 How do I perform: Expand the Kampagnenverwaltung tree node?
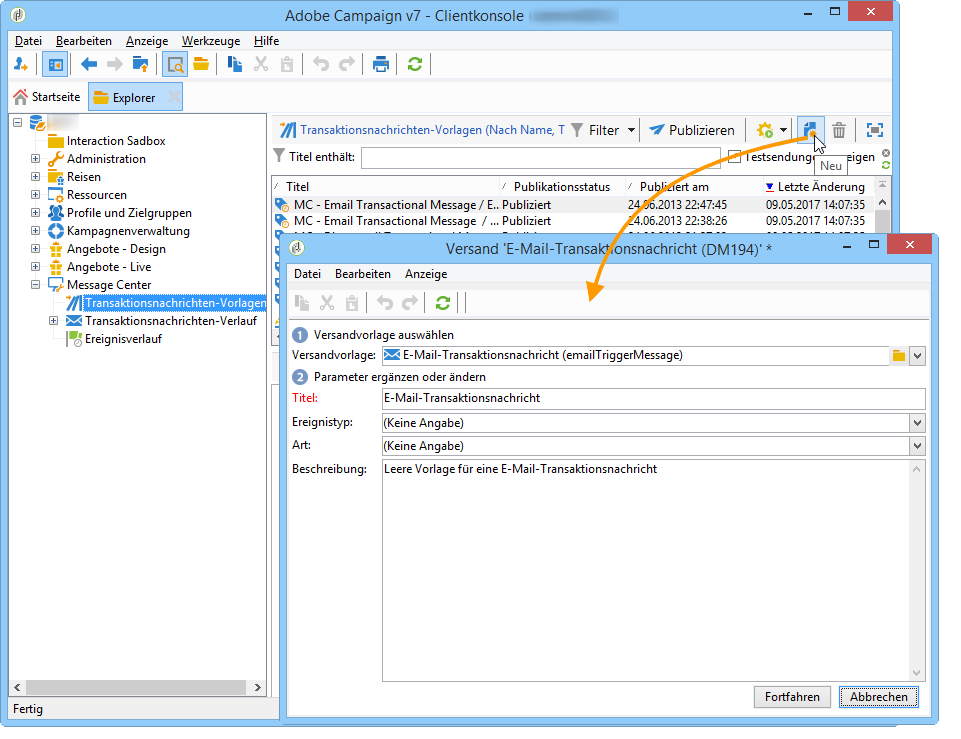coord(36,231)
